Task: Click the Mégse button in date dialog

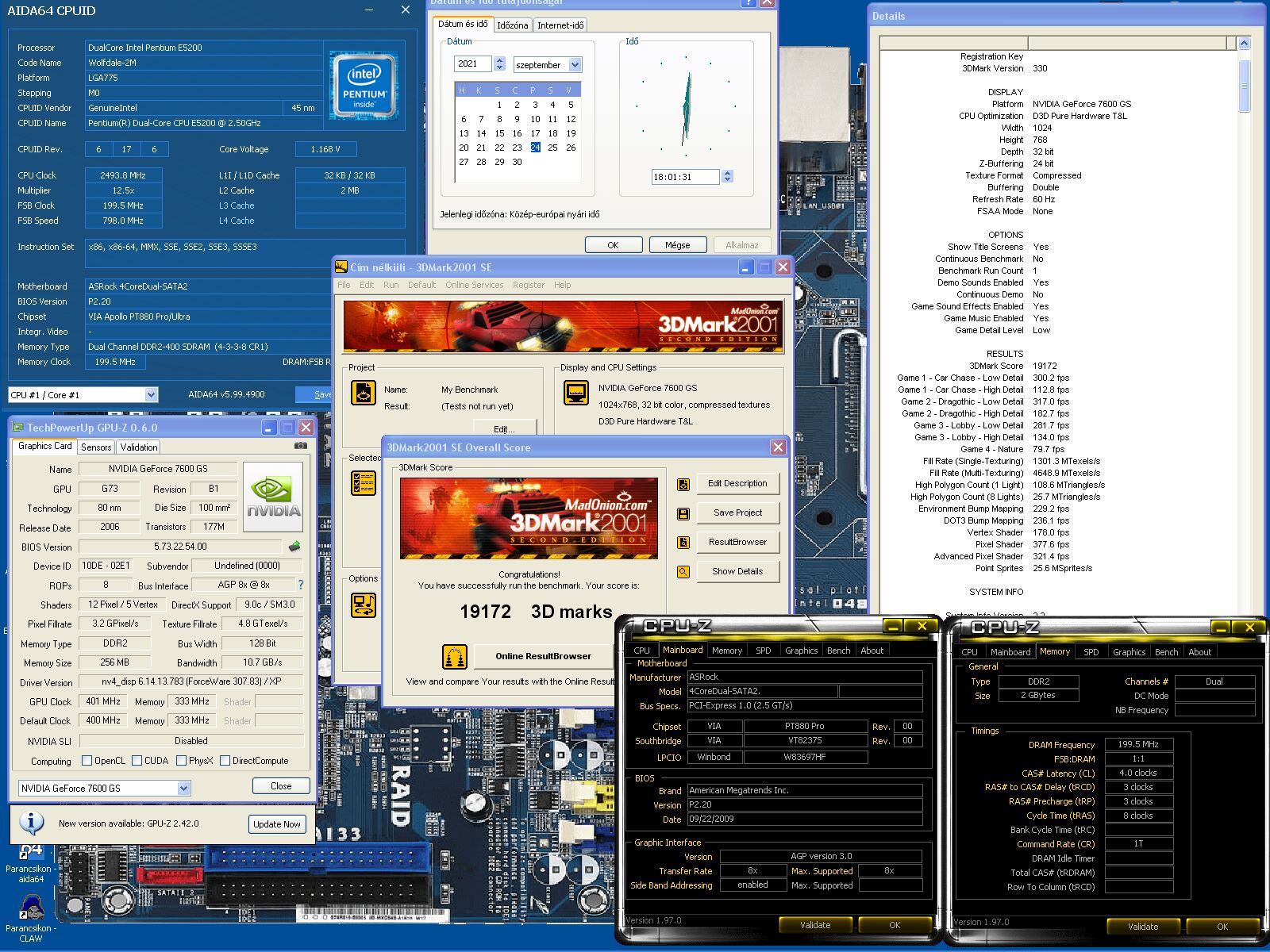Action: [x=678, y=245]
